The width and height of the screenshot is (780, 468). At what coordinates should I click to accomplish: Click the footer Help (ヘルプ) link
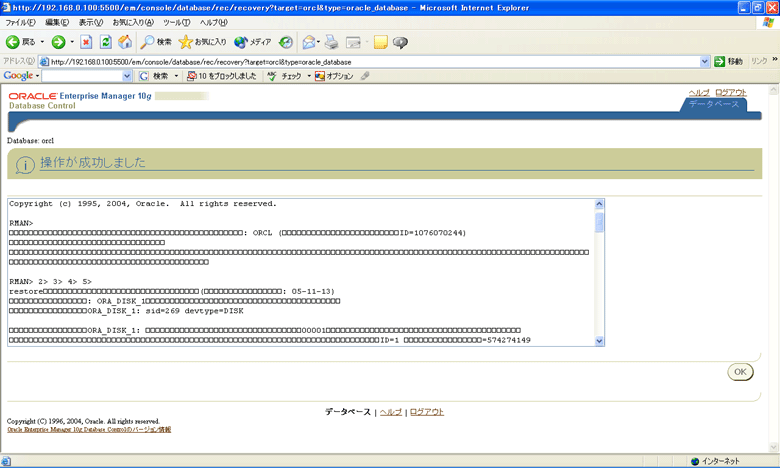click(x=390, y=412)
